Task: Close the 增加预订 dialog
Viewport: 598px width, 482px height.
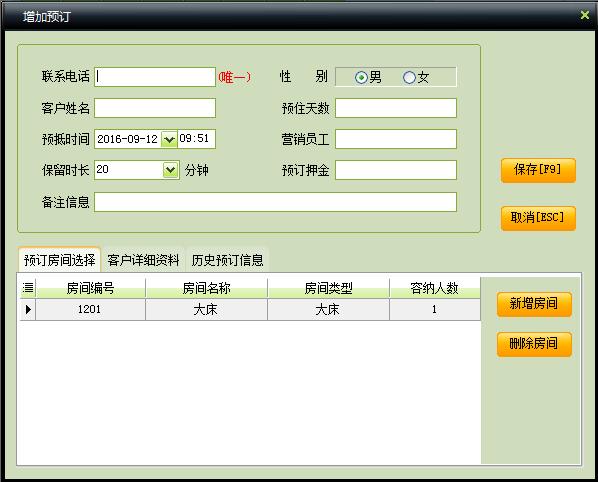Action: [585, 15]
